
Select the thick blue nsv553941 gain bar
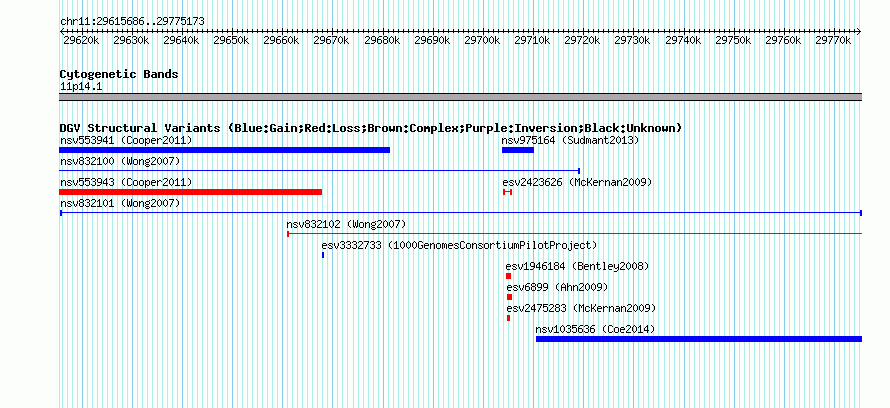[x=225, y=150]
